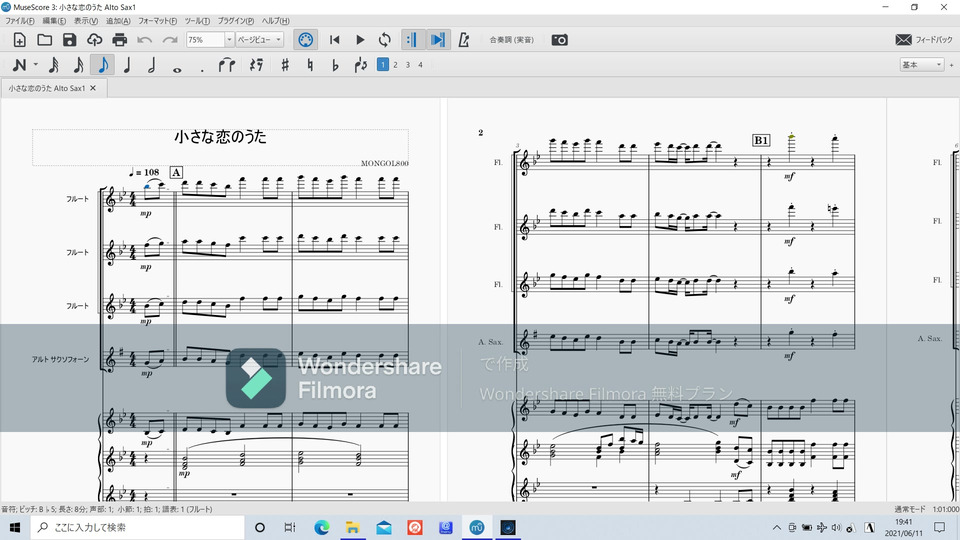Image resolution: width=960 pixels, height=540 pixels.
Task: Select voice 4
Action: [421, 64]
